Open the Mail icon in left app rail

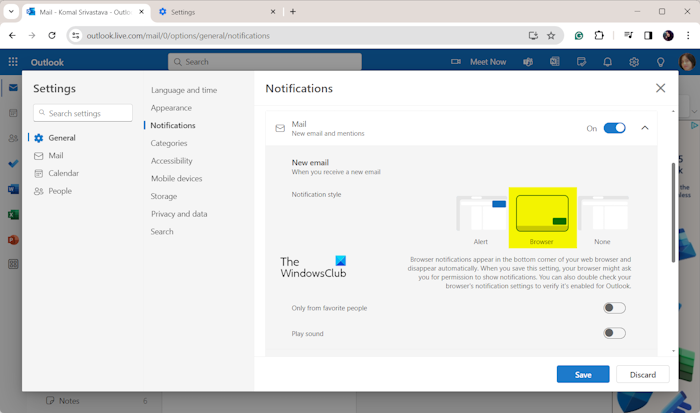coord(13,88)
